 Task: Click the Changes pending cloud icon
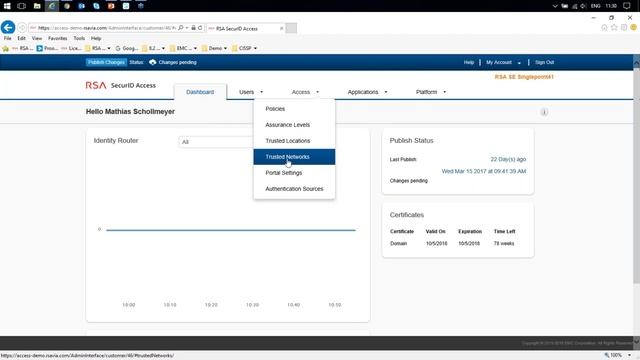click(153, 62)
